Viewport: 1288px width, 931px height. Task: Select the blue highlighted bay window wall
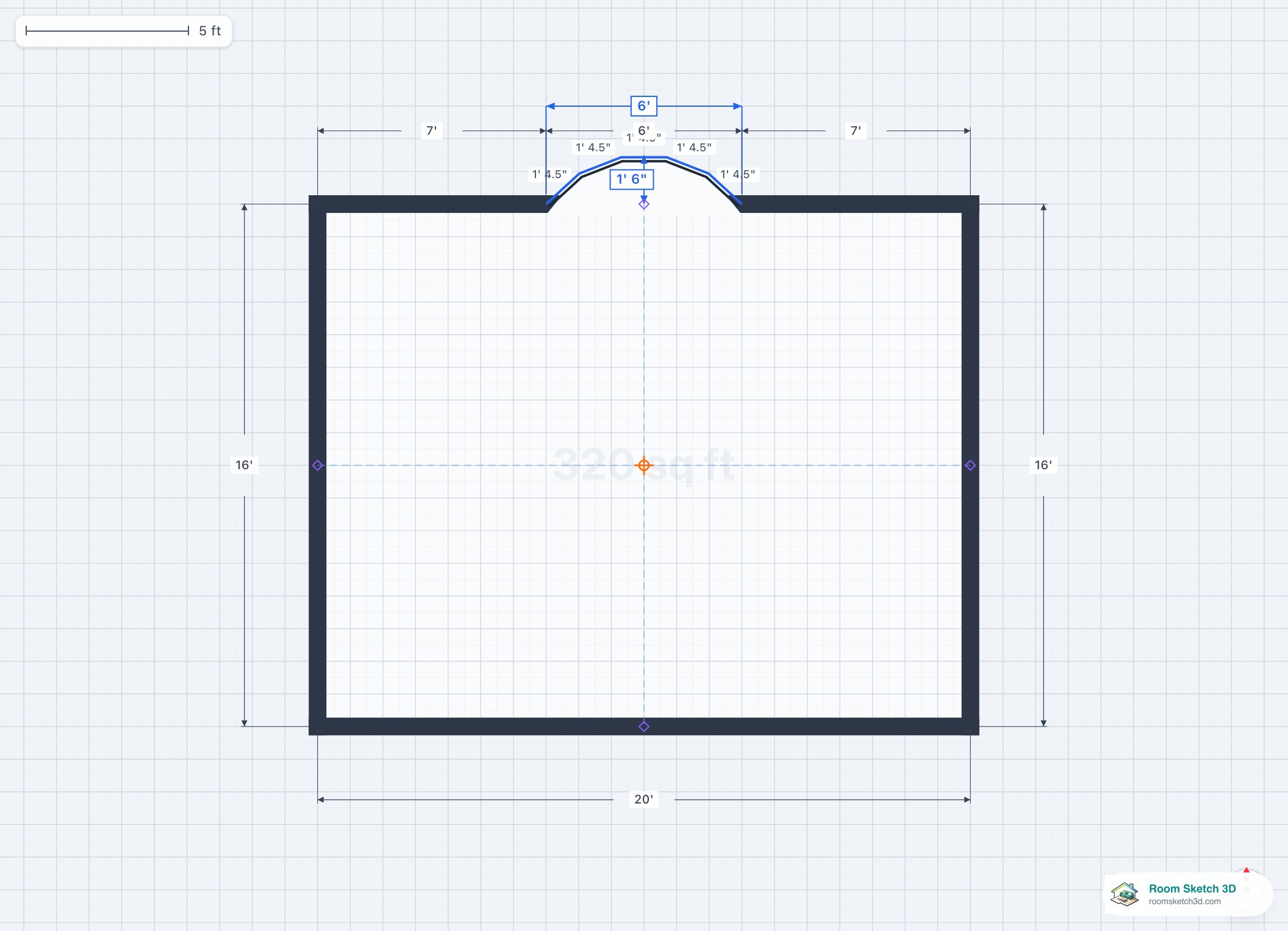click(643, 157)
